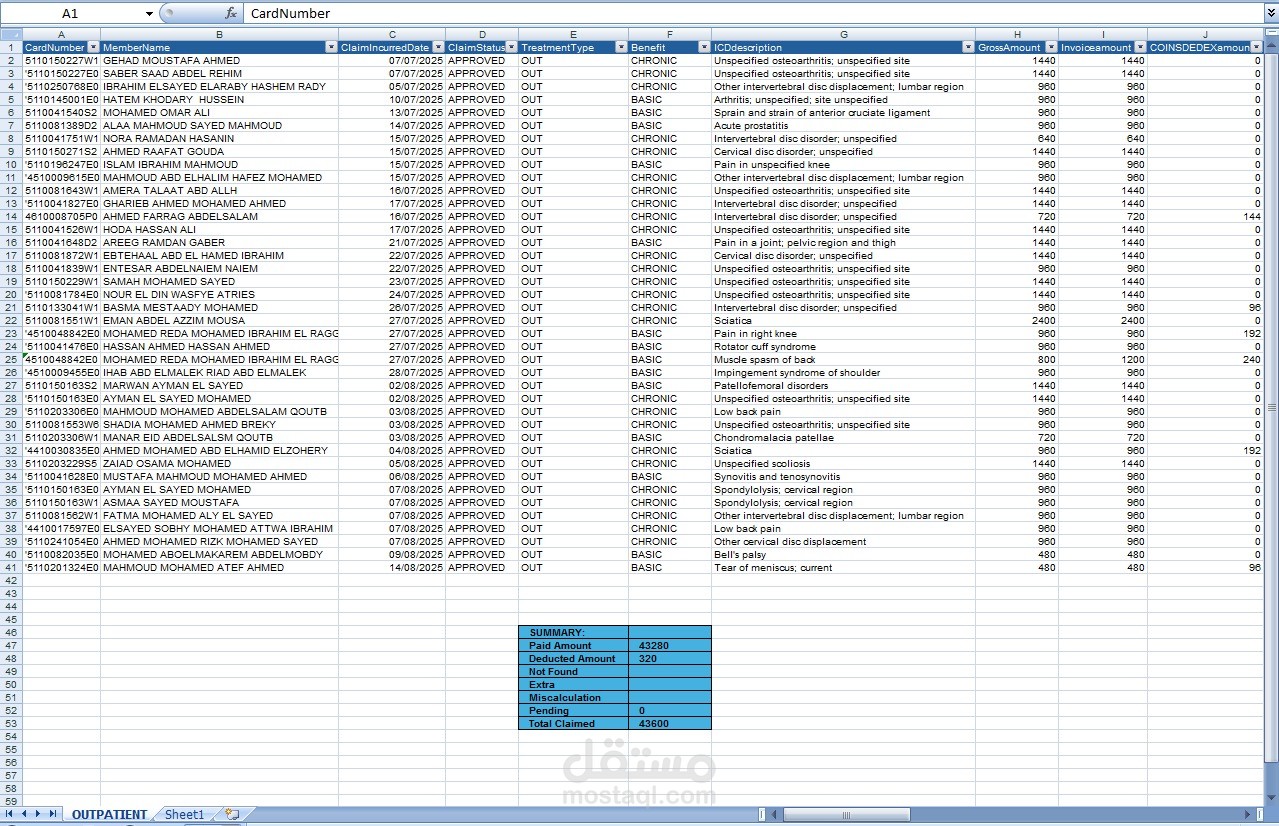Click the cell Acute prostatitis
Image resolution: width=1279 pixels, height=826 pixels.
click(843, 125)
